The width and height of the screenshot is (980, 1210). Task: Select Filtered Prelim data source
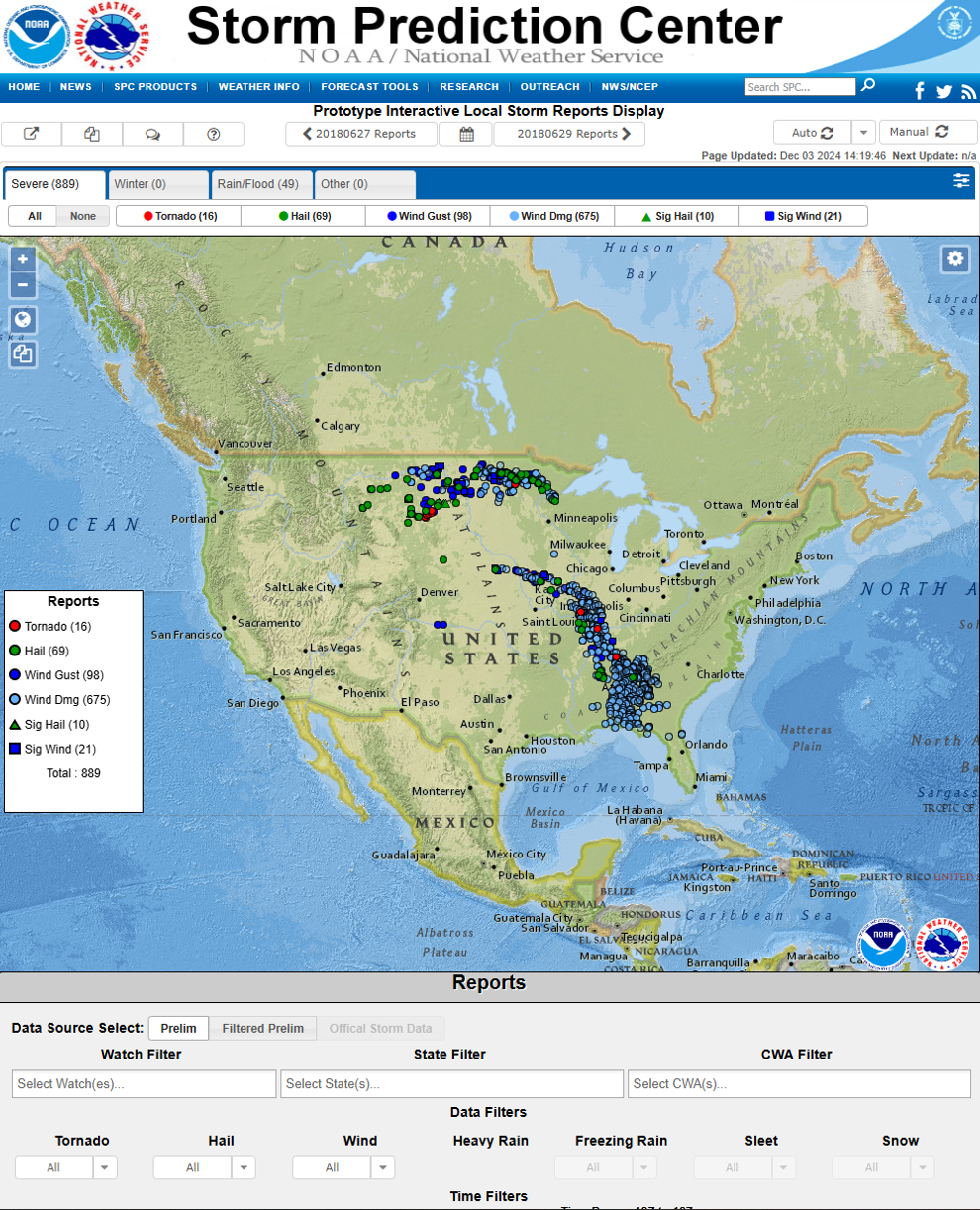pyautogui.click(x=263, y=1028)
